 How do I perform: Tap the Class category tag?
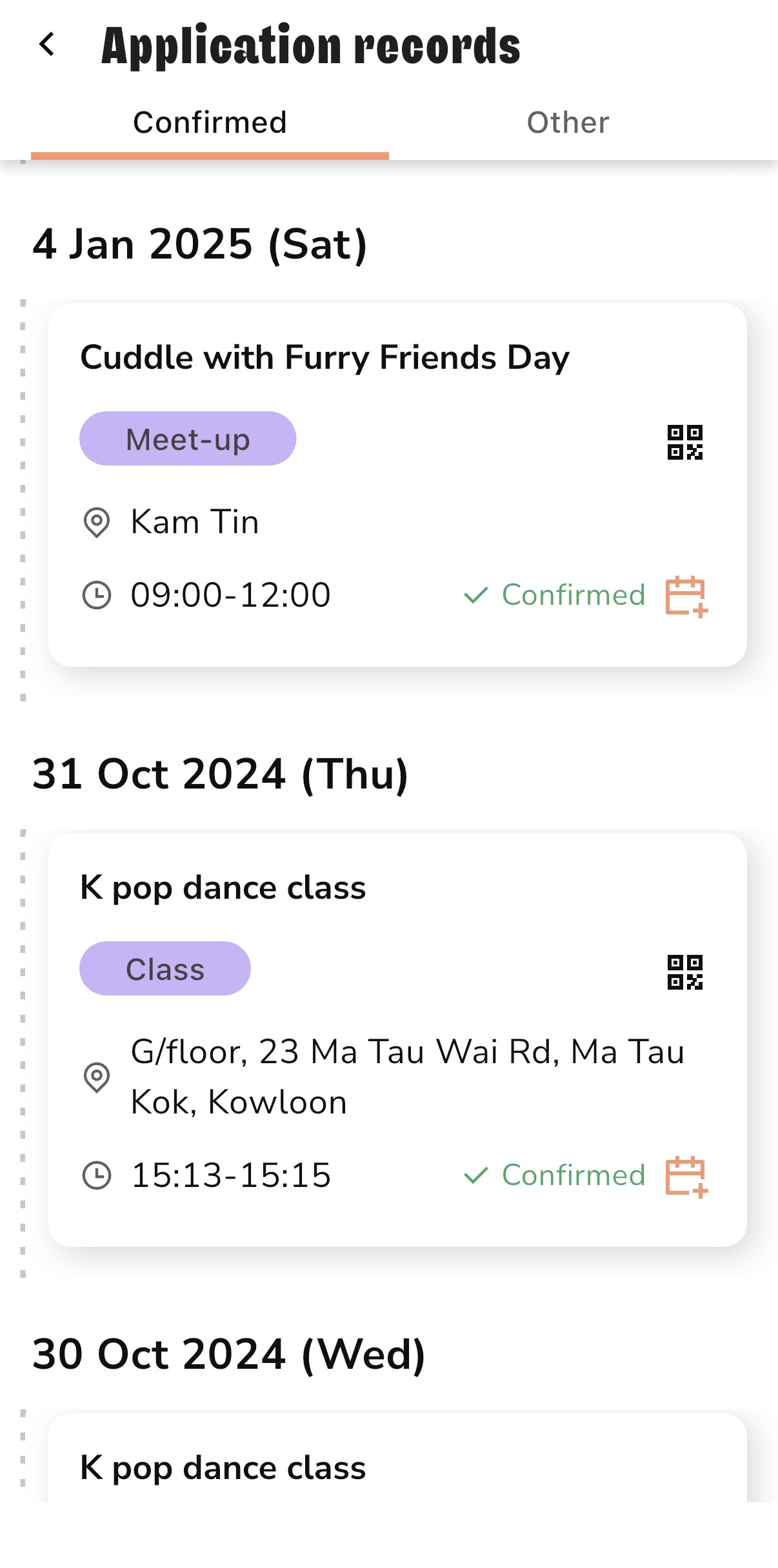[165, 969]
